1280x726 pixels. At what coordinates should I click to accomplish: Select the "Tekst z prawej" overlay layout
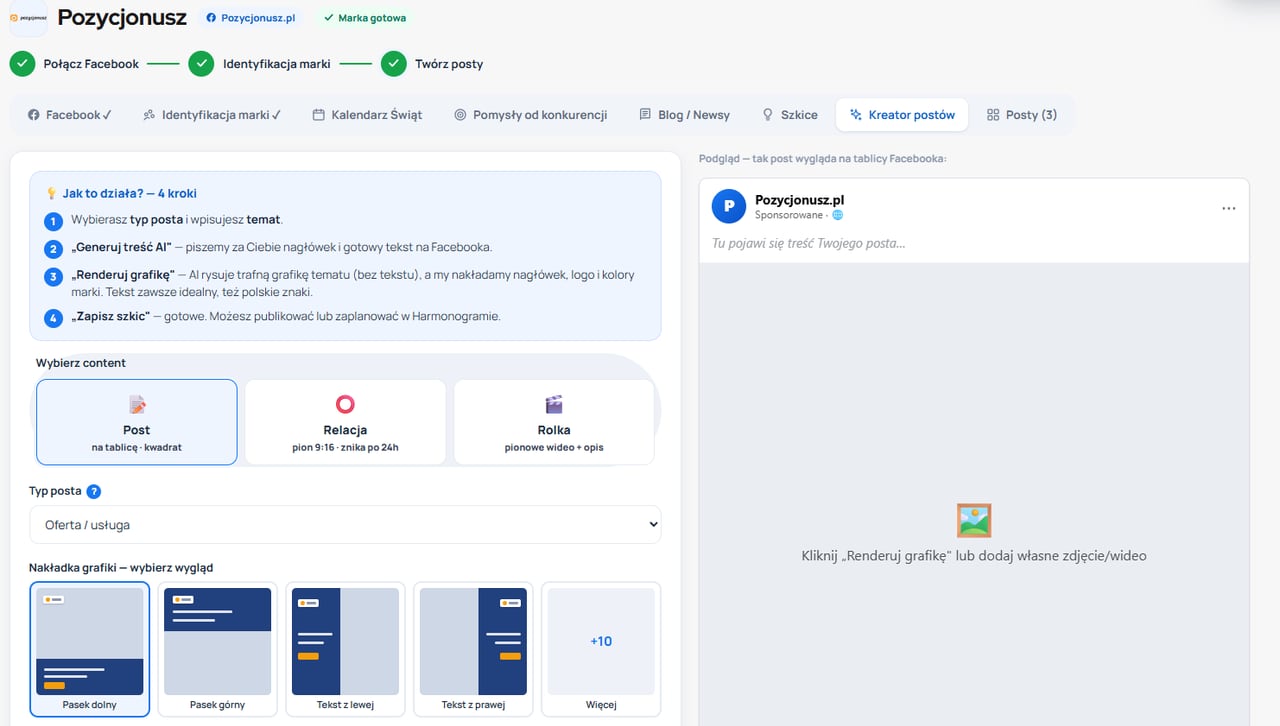(473, 649)
